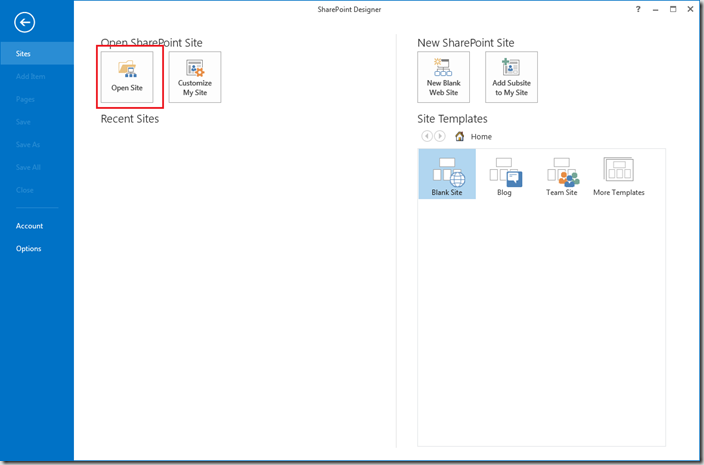Choose the Team Site template

[562, 176]
